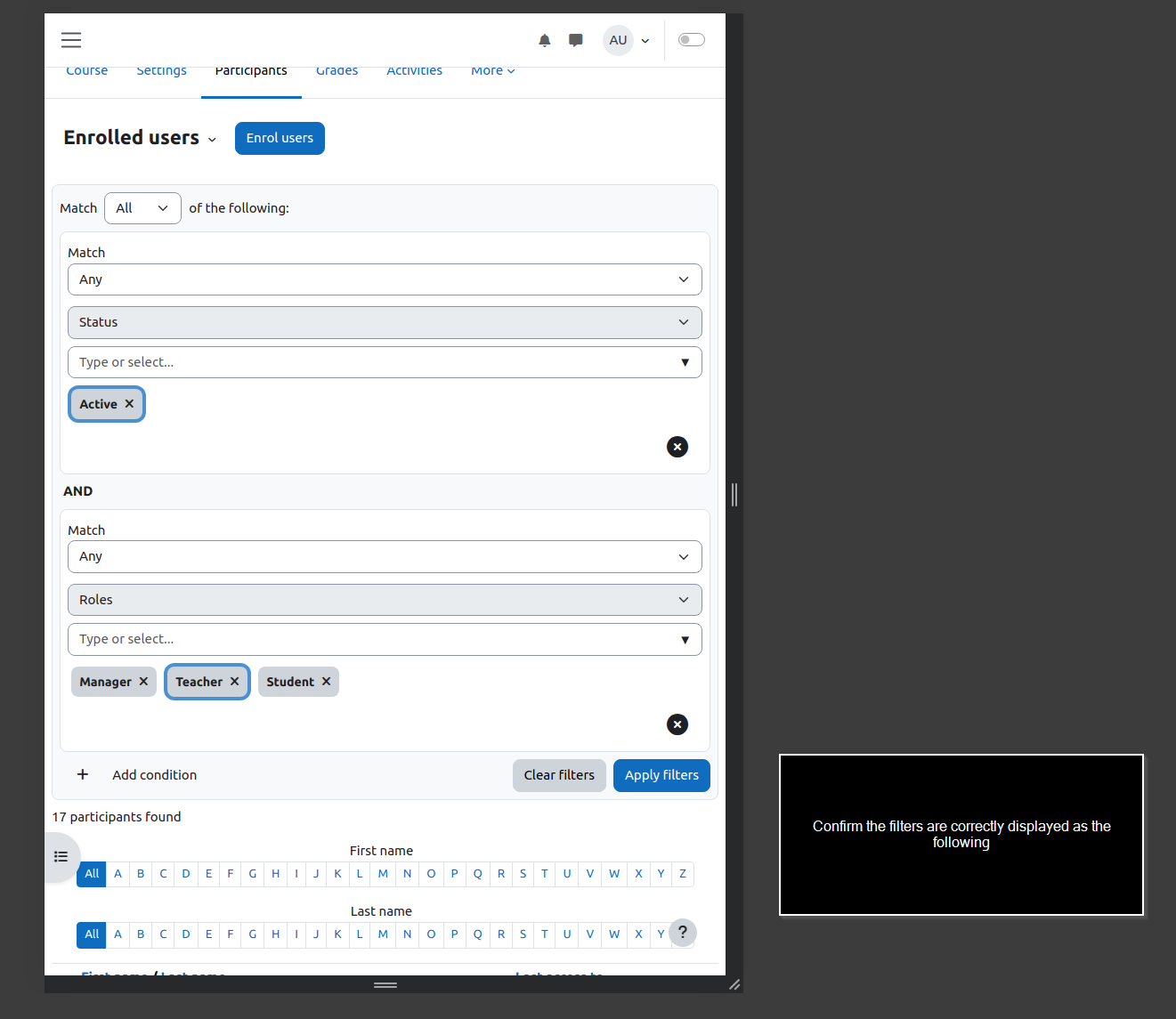Screen dimensions: 1176x1019
Task: Open the Roles filter type dropdown
Action: (x=385, y=600)
